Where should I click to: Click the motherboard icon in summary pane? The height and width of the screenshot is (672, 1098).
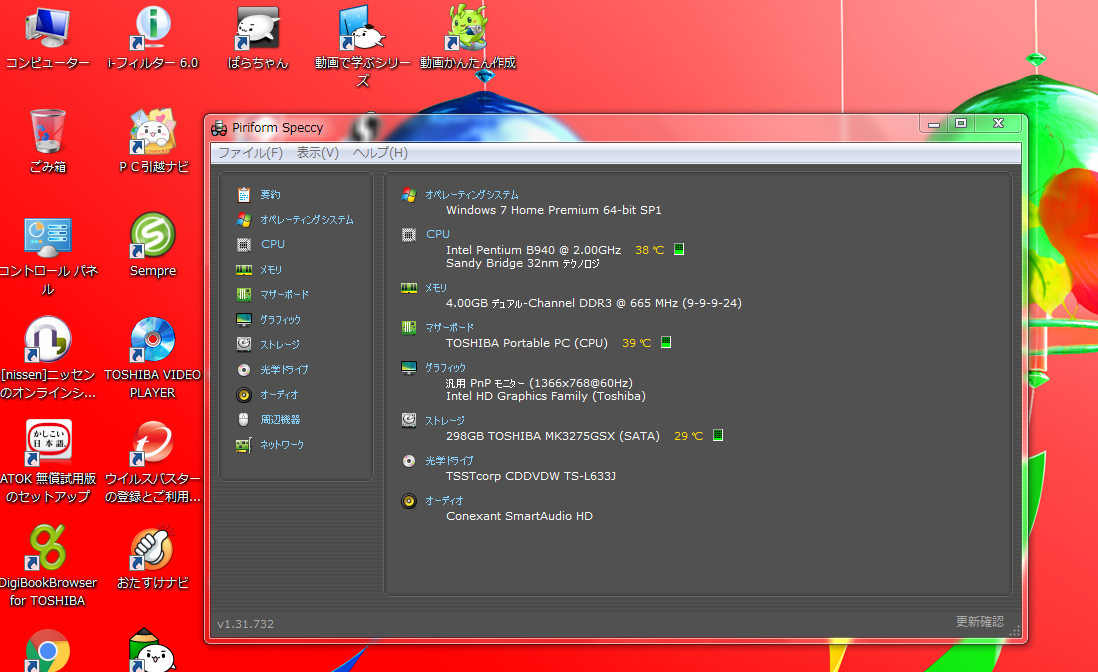(x=409, y=327)
